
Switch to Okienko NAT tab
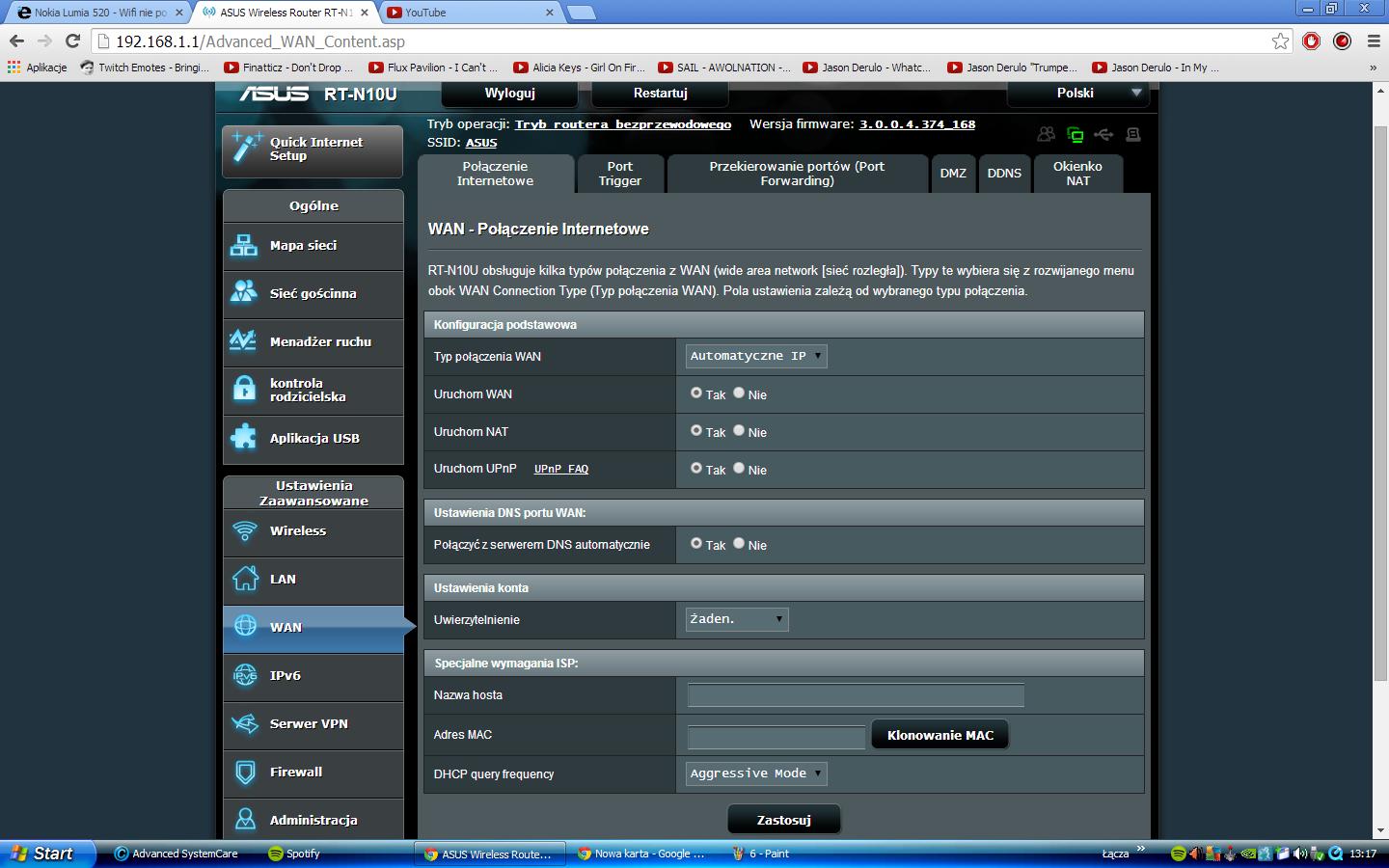pyautogui.click(x=1077, y=174)
